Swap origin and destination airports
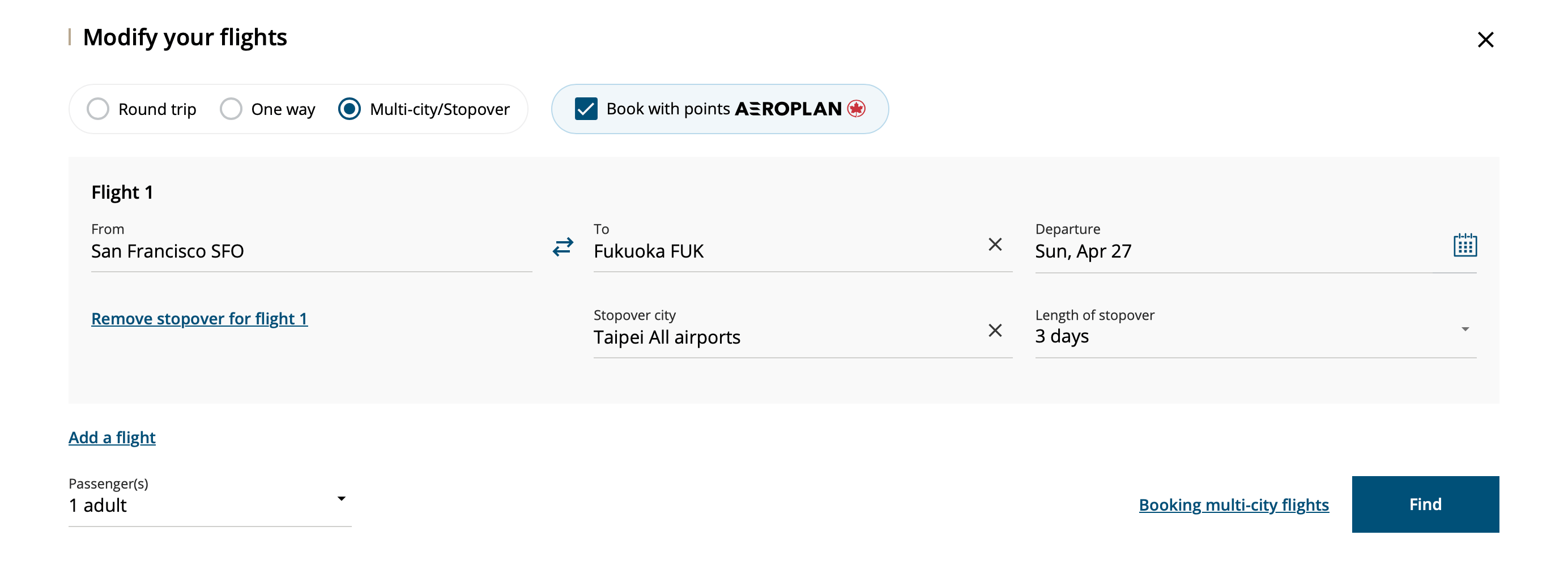Viewport: 1568px width, 565px height. (563, 246)
